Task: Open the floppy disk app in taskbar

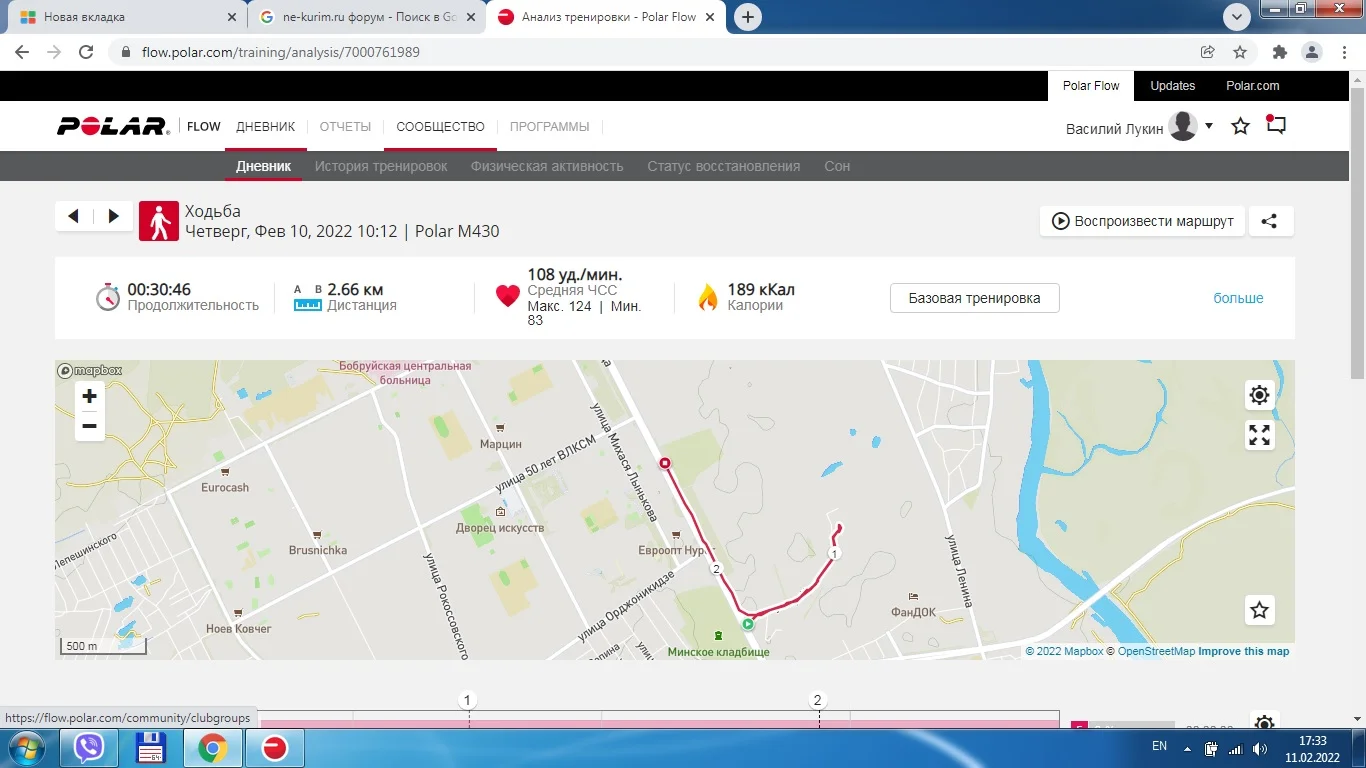Action: 150,748
